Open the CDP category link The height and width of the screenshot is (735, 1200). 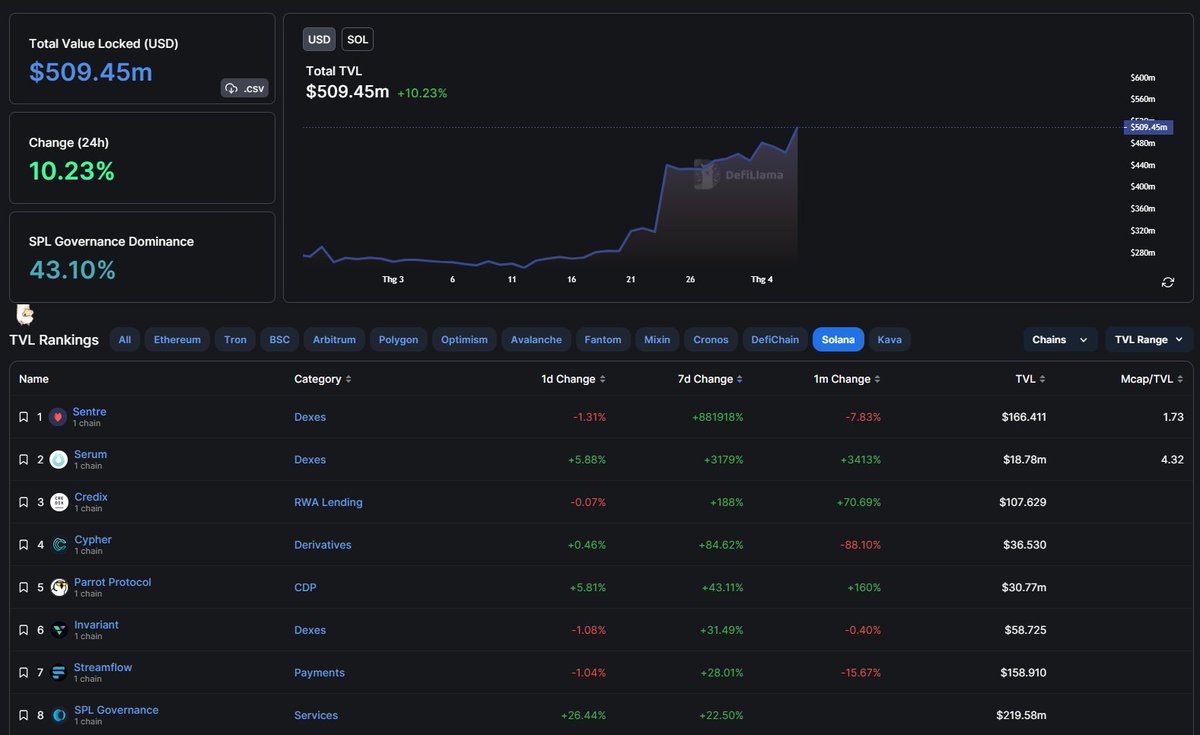305,588
